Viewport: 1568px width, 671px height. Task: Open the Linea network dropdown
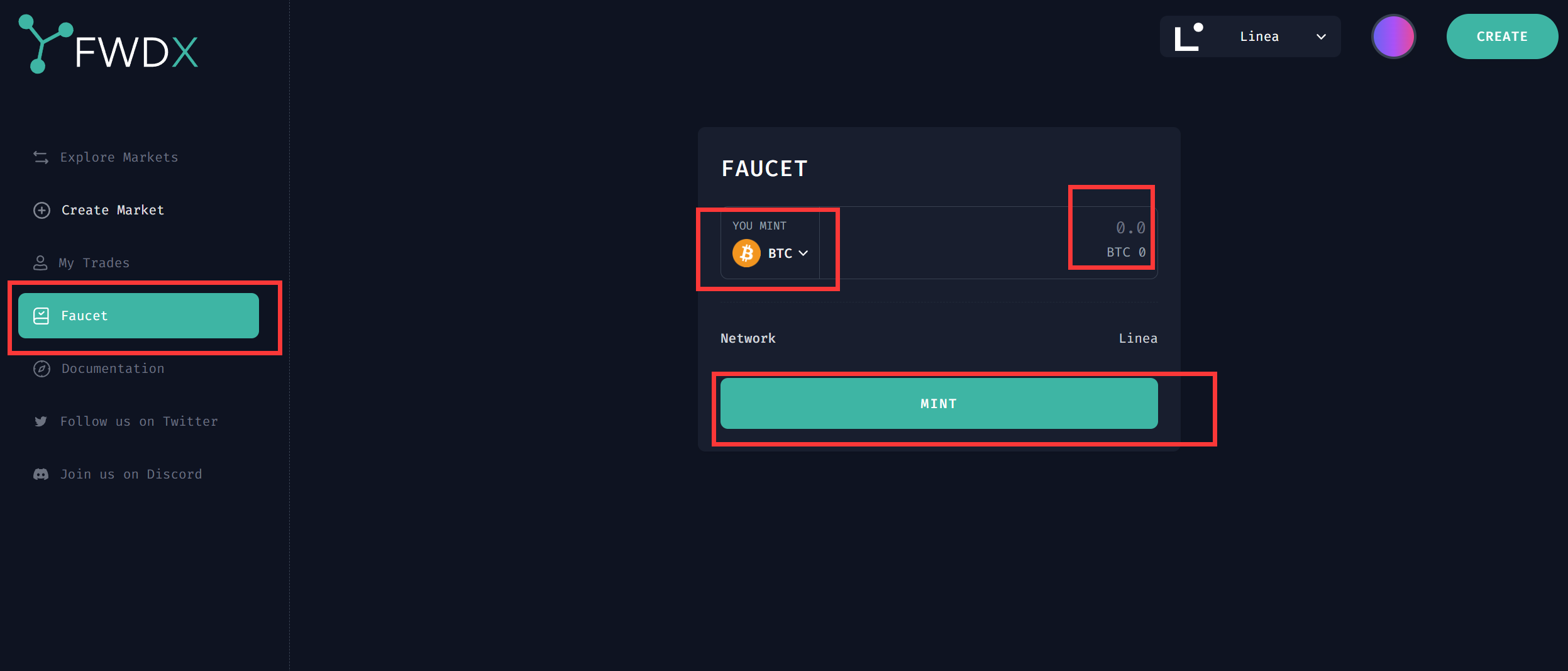[x=1321, y=37]
